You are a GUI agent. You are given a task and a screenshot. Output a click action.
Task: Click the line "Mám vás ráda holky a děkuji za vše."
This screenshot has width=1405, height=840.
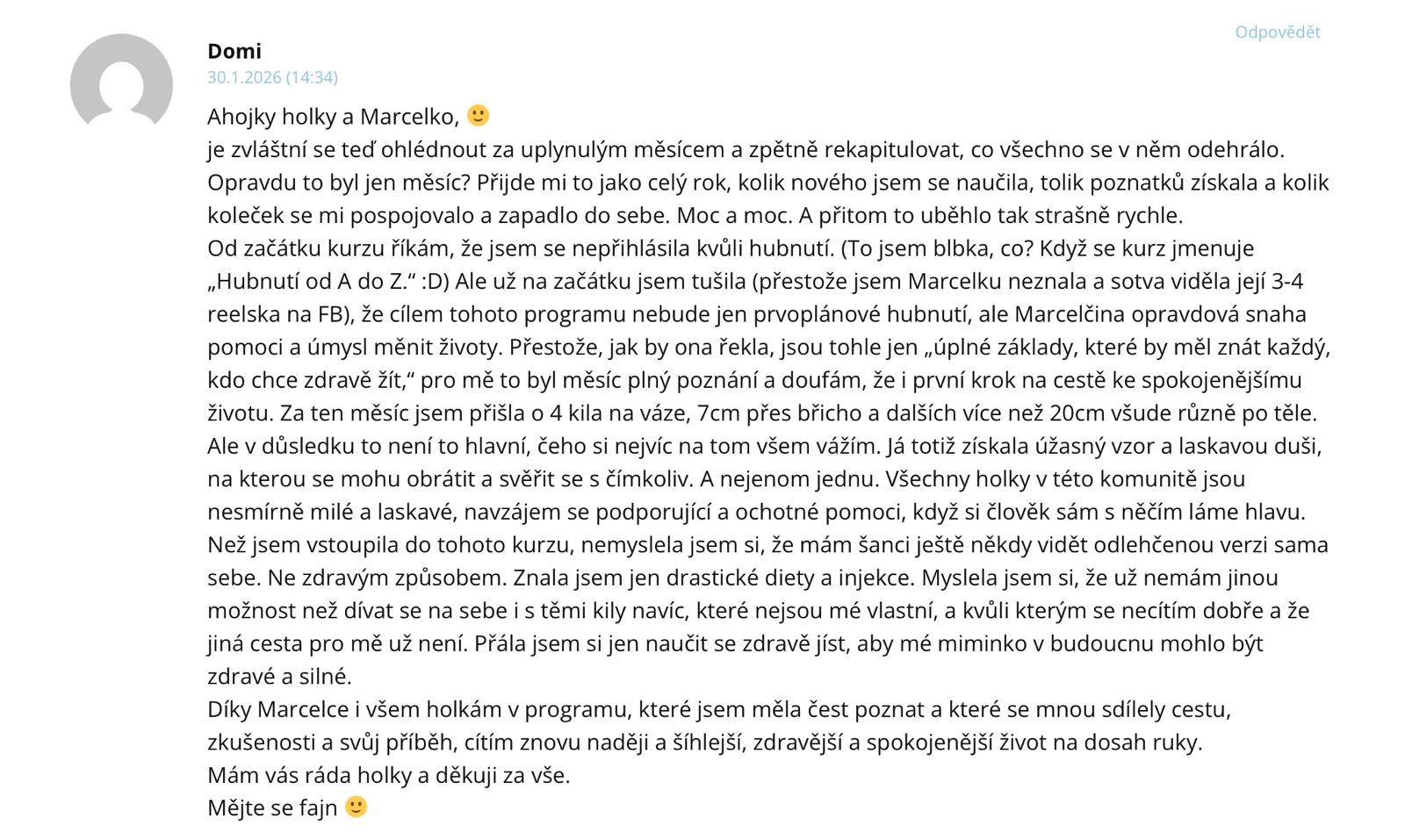pos(388,776)
